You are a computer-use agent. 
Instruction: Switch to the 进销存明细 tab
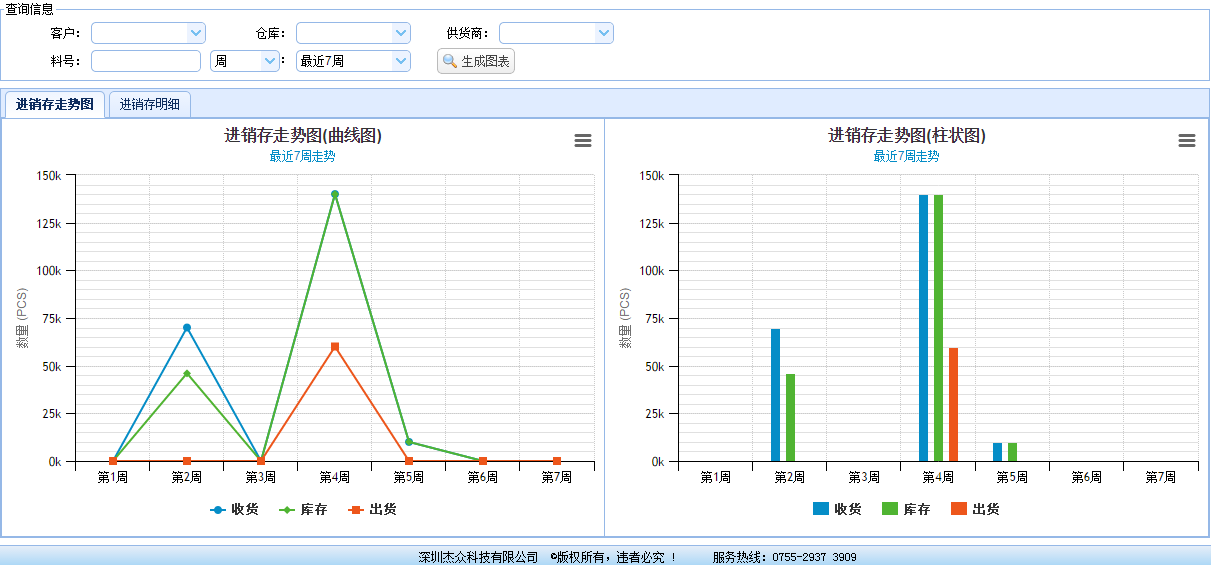pos(150,104)
